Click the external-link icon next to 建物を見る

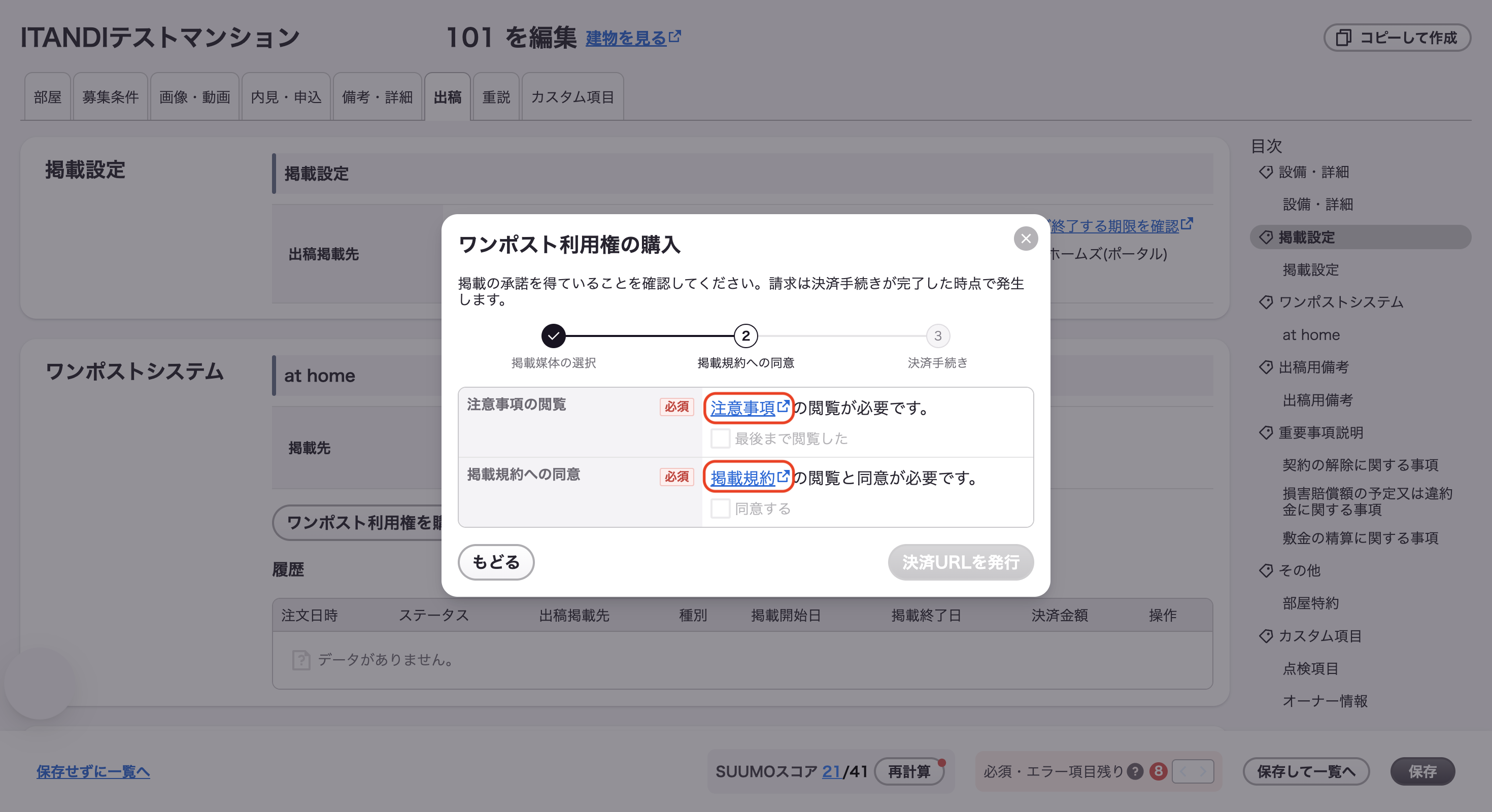pos(675,36)
